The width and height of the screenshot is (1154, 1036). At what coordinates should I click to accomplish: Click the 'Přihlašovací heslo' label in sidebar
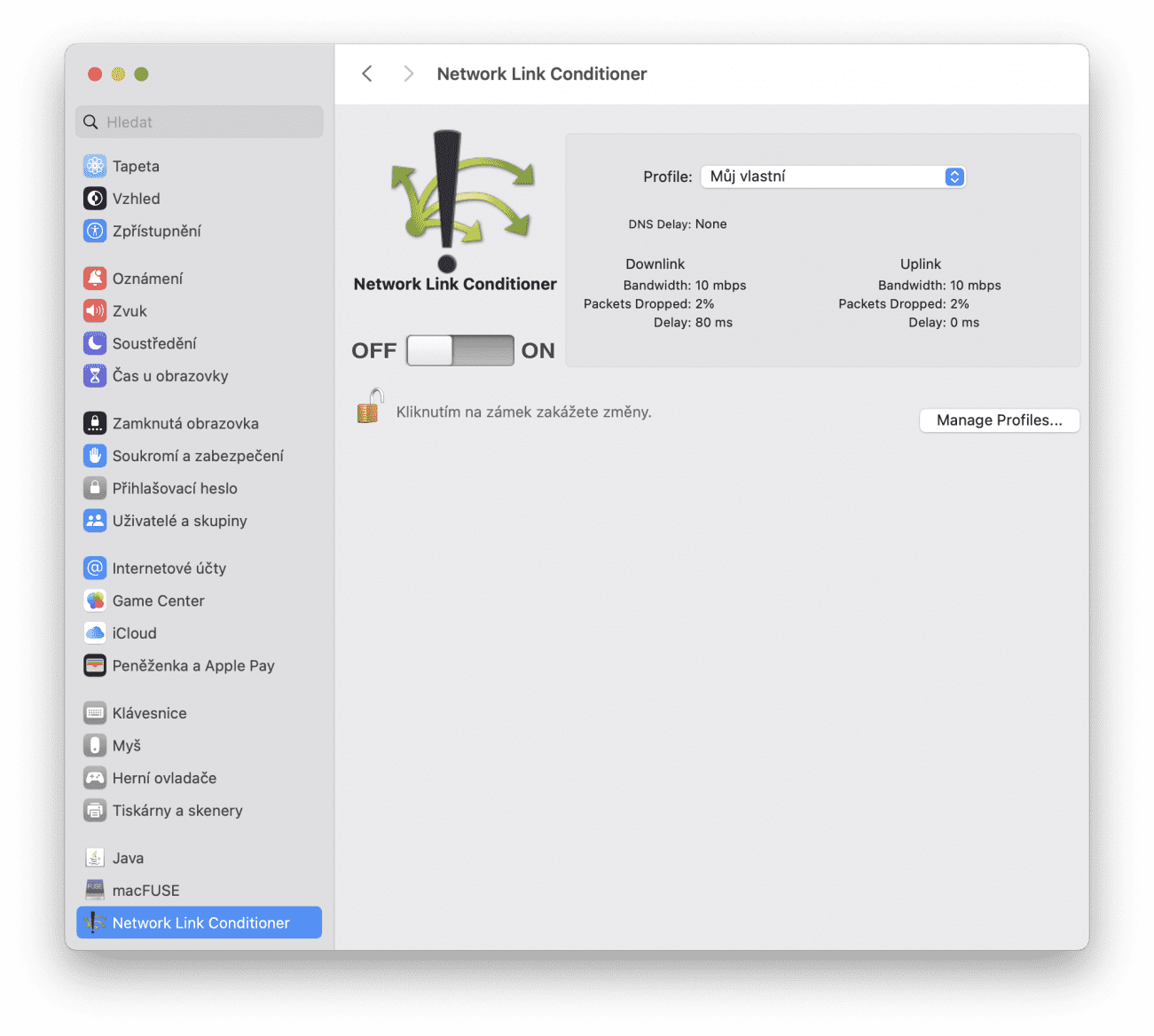(176, 488)
